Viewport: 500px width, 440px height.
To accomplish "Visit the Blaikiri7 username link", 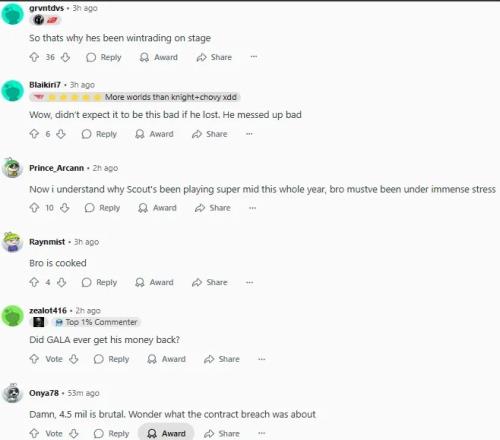I will (45, 85).
